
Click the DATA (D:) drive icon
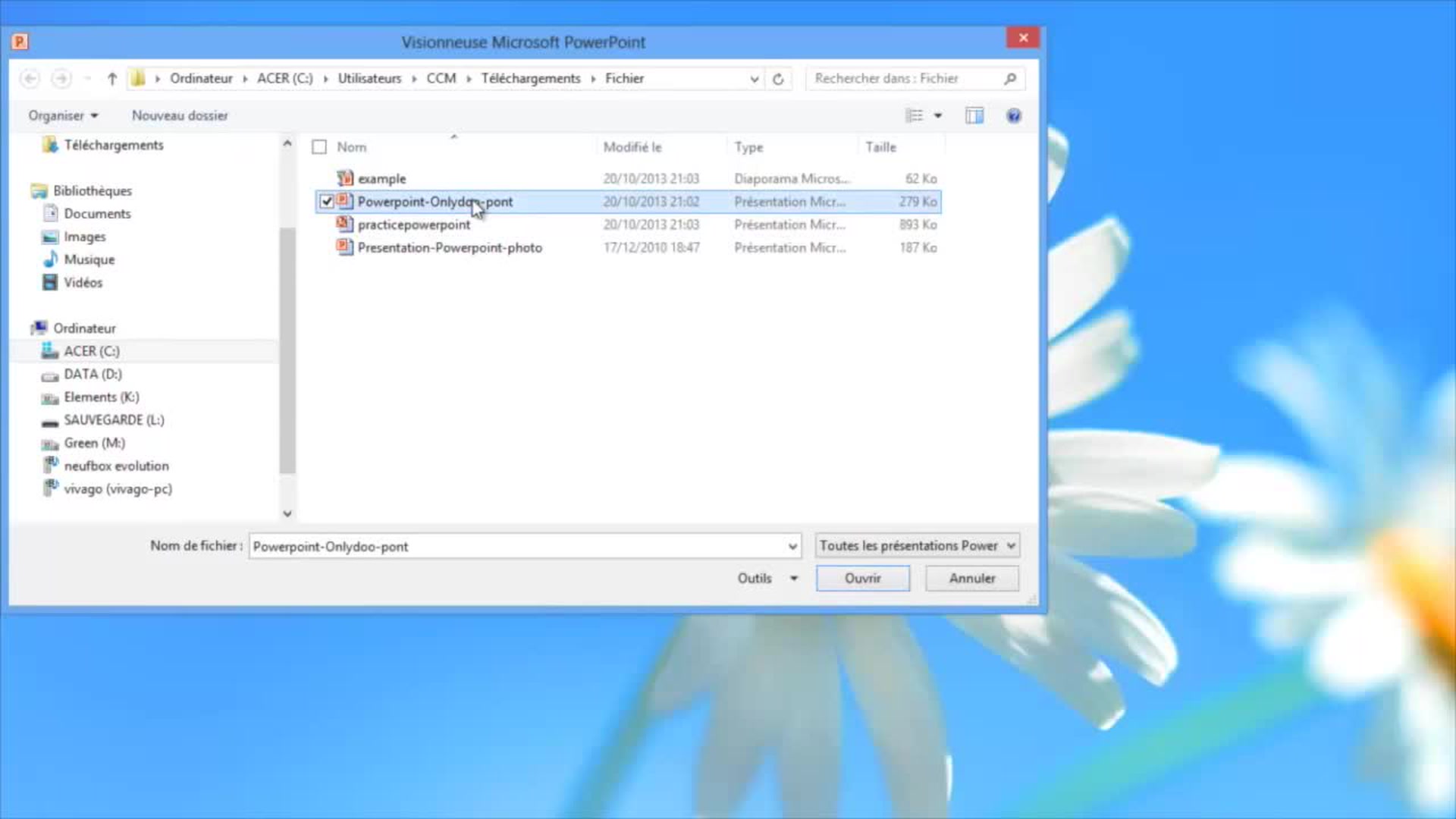[x=50, y=375]
